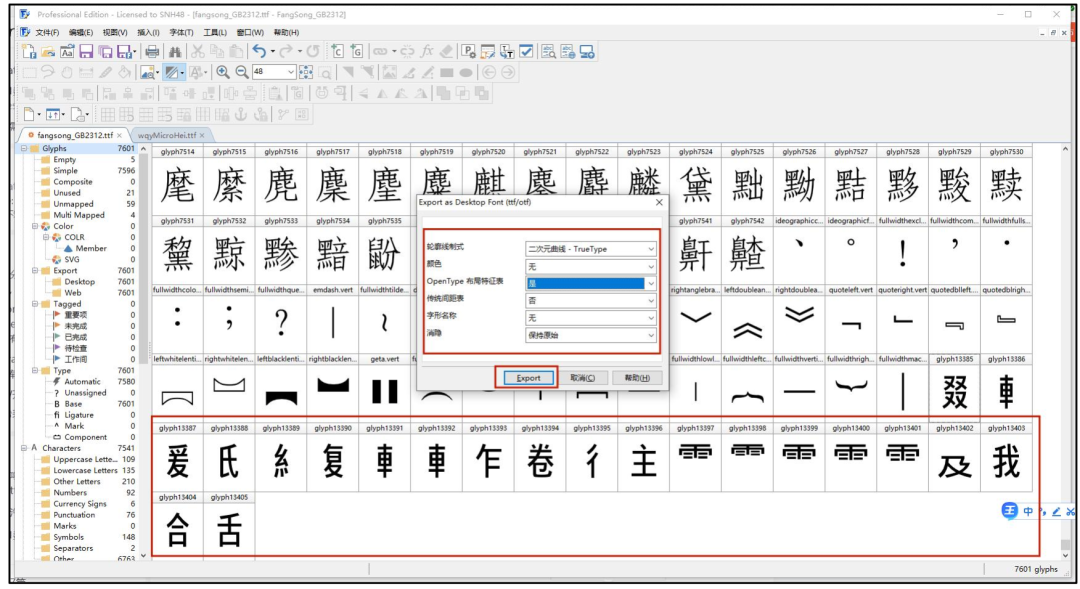Open the 编辑(E) menu
Viewport: 1080px width, 589px height.
pyautogui.click(x=81, y=32)
